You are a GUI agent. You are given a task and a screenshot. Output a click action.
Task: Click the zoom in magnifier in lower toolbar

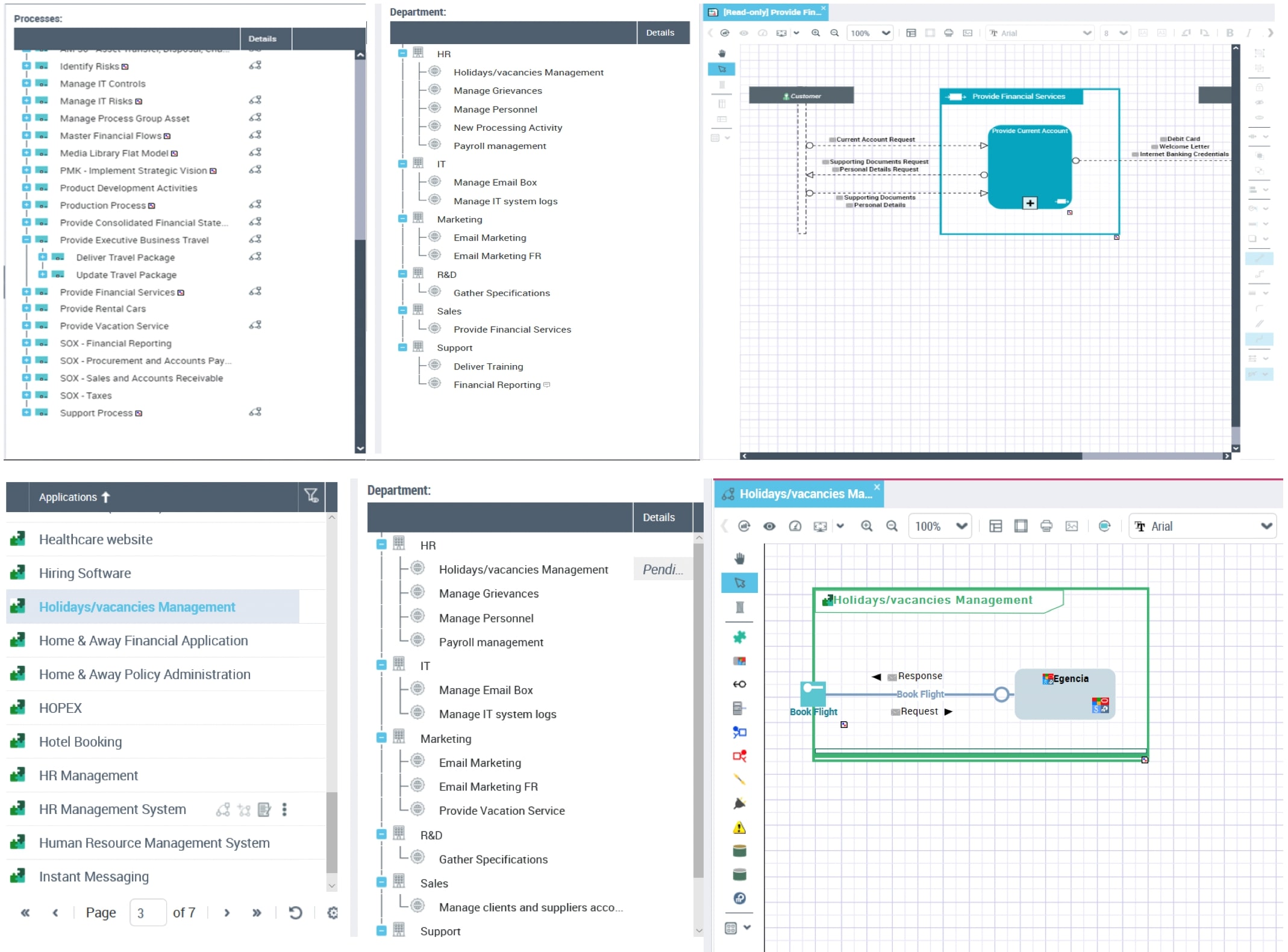pos(866,526)
